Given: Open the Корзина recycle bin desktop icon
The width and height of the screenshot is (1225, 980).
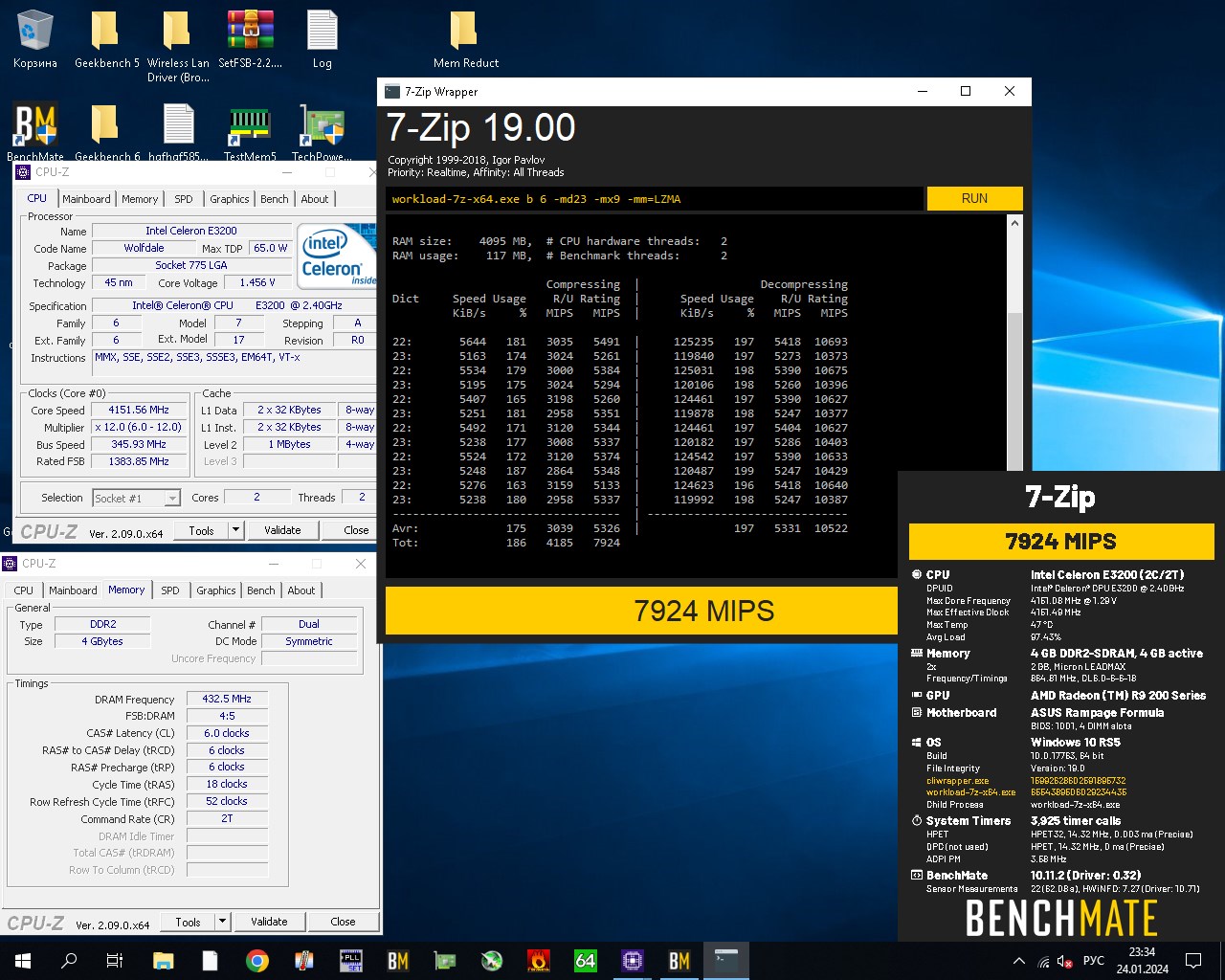Looking at the screenshot, I should tap(34, 40).
